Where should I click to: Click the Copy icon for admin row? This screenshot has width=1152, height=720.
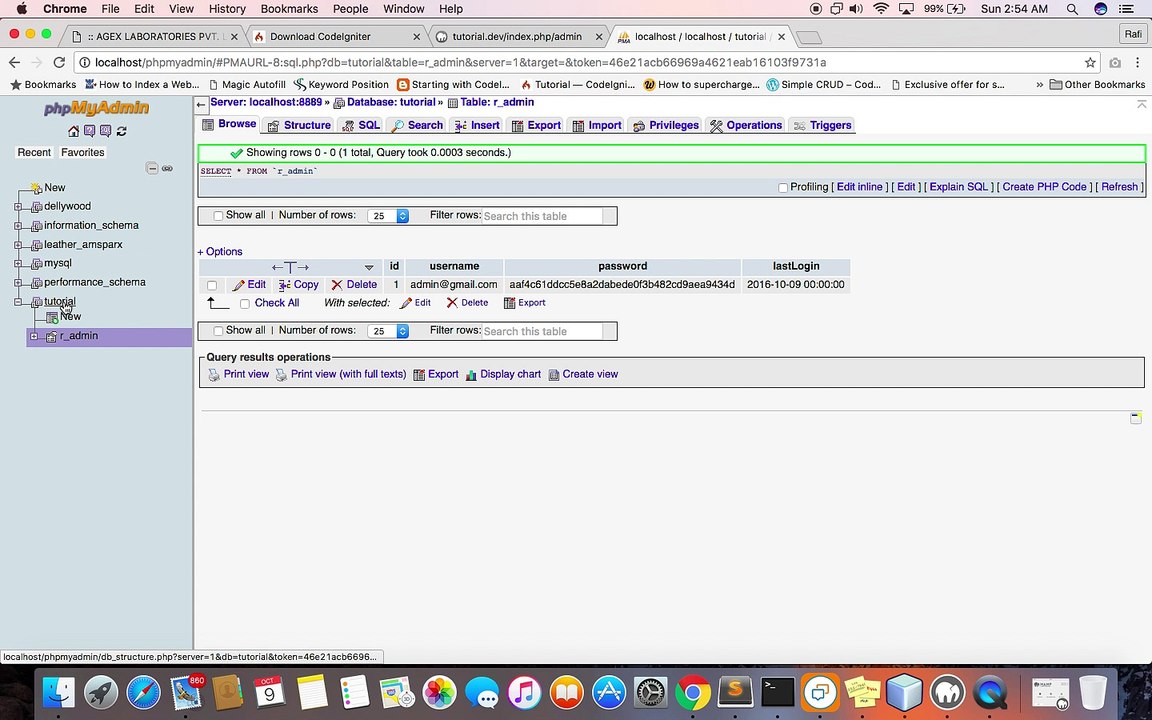point(285,285)
